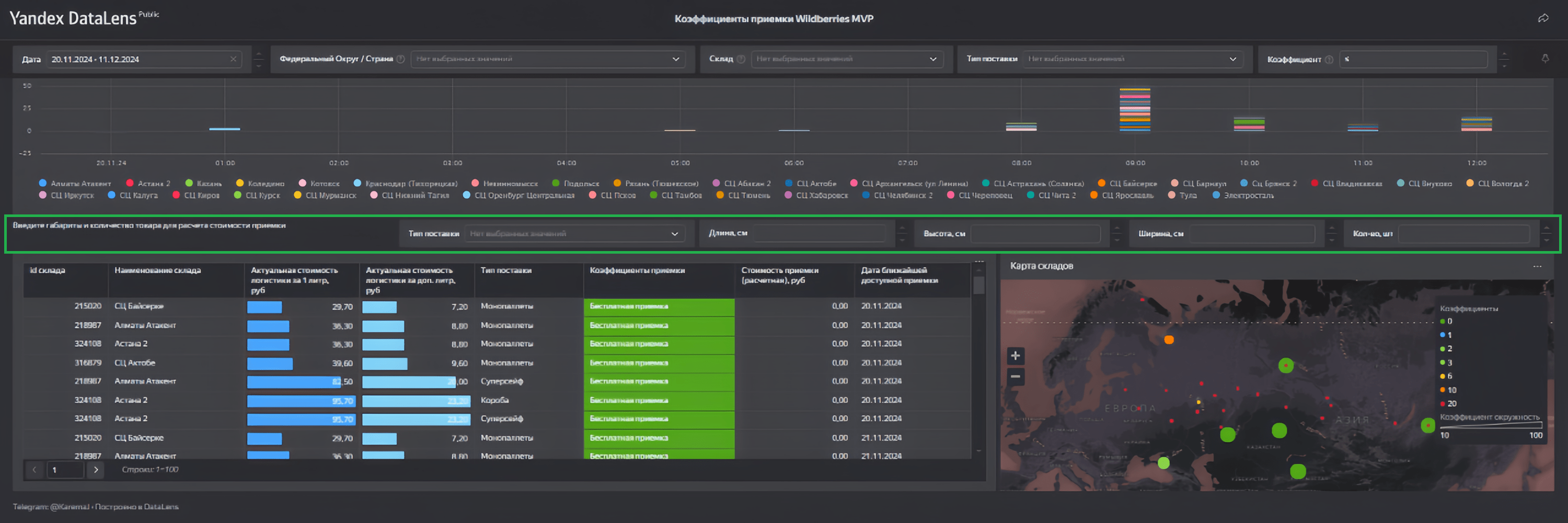Toggle the Электросталь legend series
Viewport: 1568px width, 523px height.
[x=1249, y=196]
